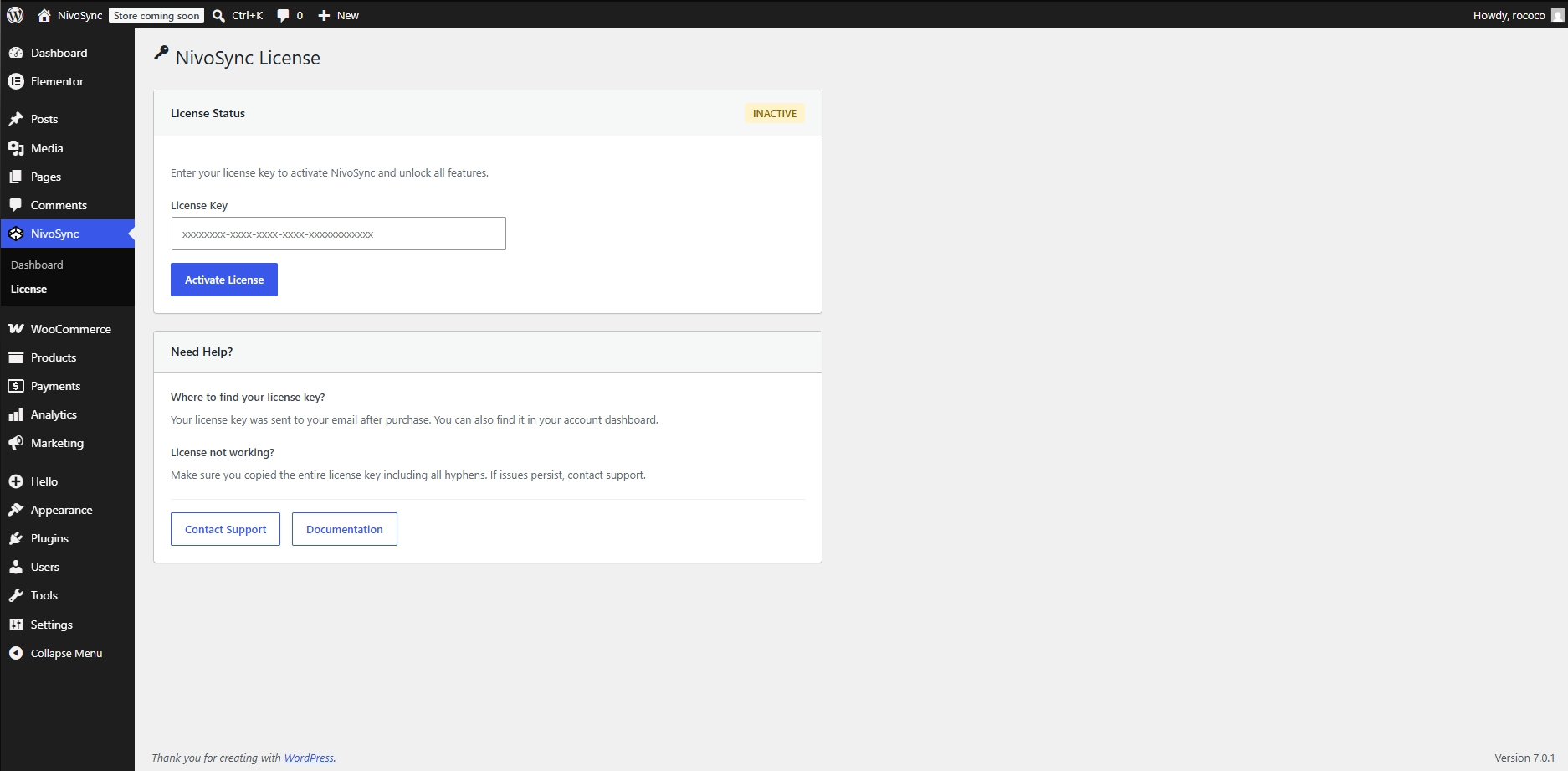The image size is (1568, 771).
Task: Select License submenu item
Action: point(28,289)
